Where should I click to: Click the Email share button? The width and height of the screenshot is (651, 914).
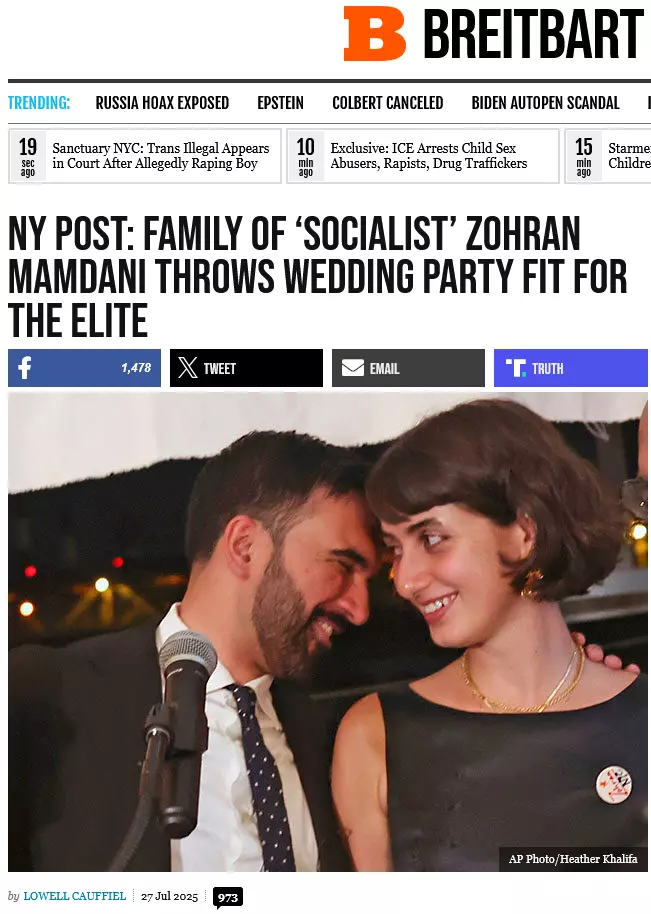409,368
